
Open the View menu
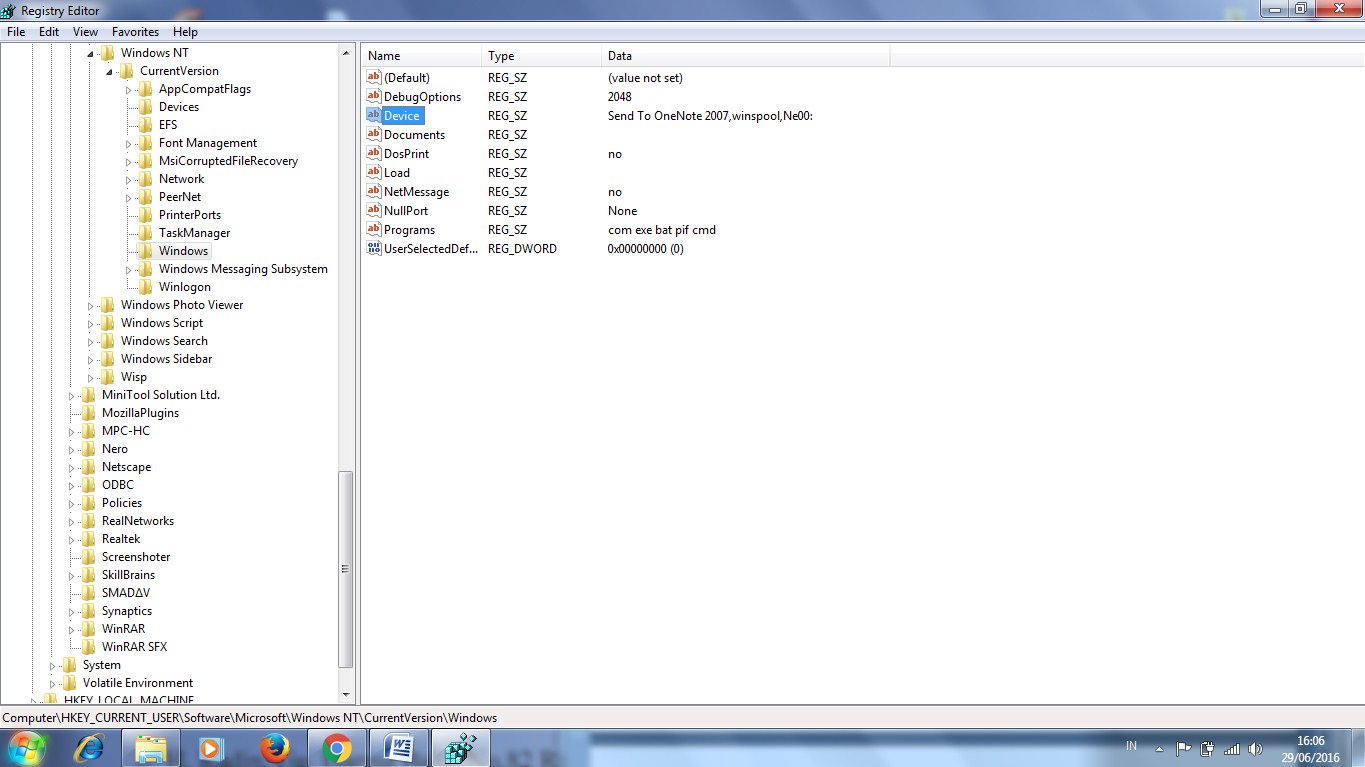(x=85, y=32)
